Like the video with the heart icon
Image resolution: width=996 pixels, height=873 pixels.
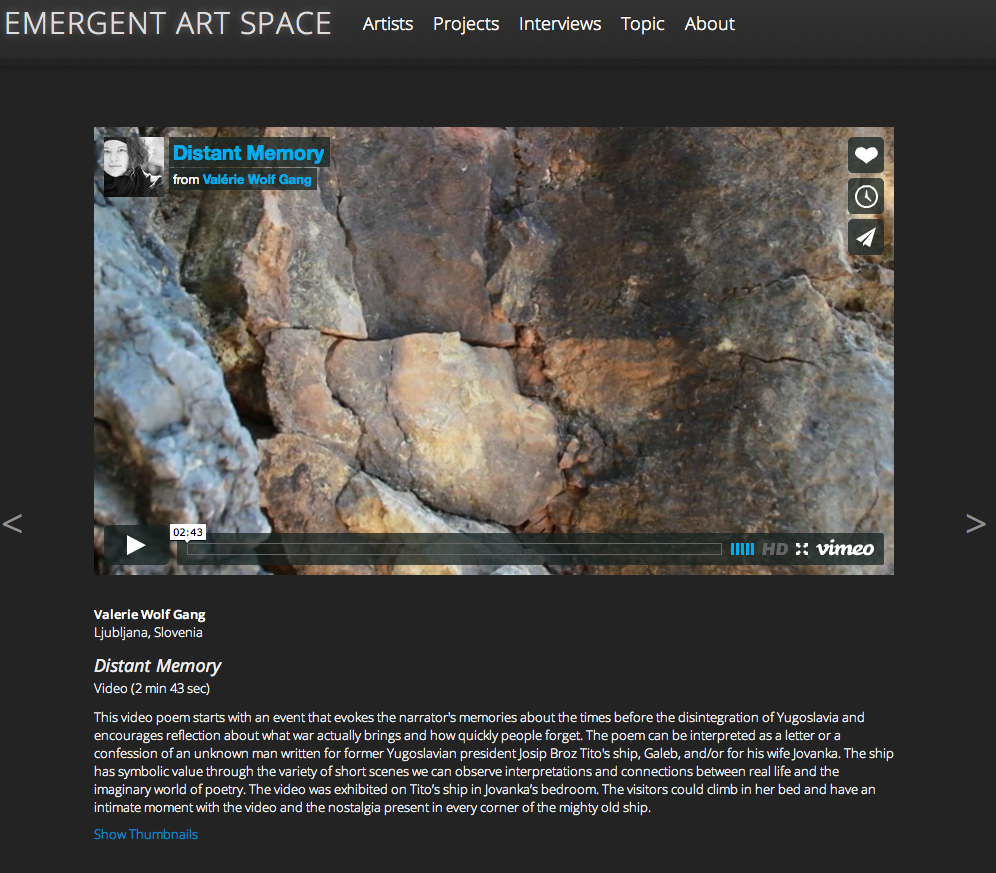865,155
